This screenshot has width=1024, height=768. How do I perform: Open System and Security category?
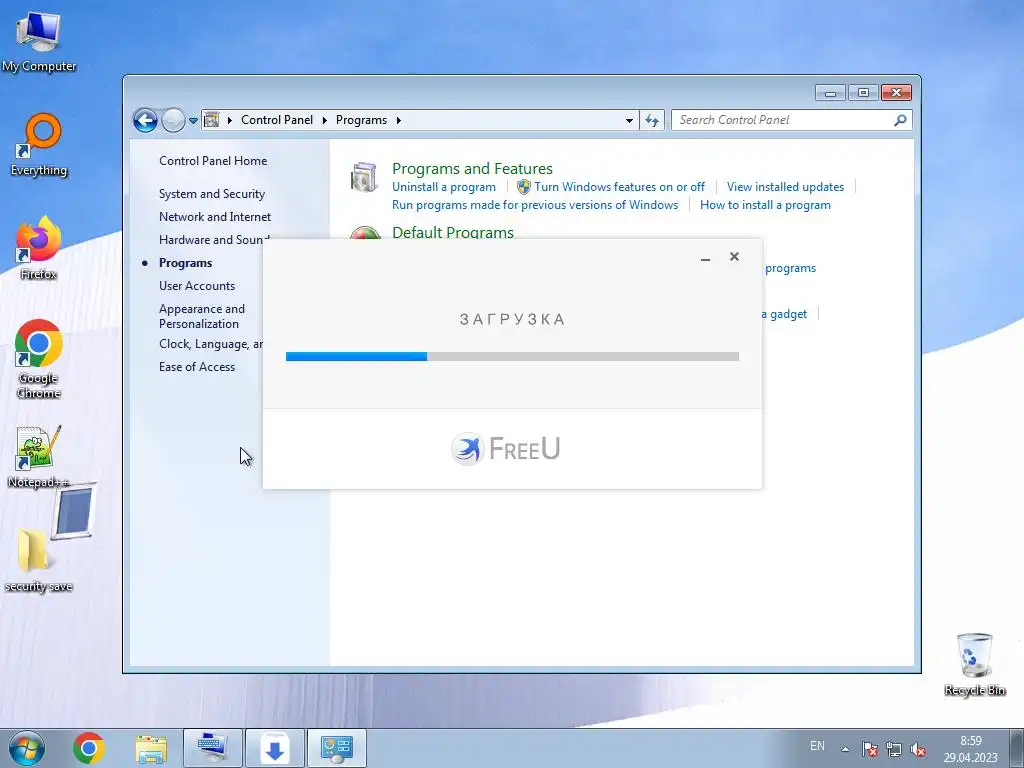tap(212, 194)
